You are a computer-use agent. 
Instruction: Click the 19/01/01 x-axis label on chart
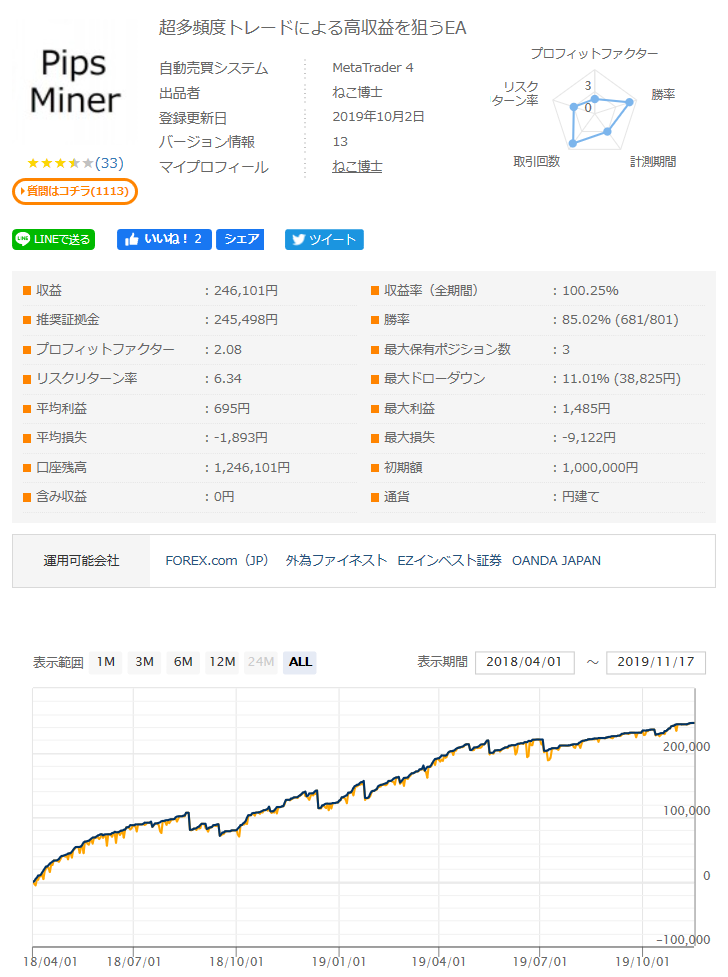(338, 961)
